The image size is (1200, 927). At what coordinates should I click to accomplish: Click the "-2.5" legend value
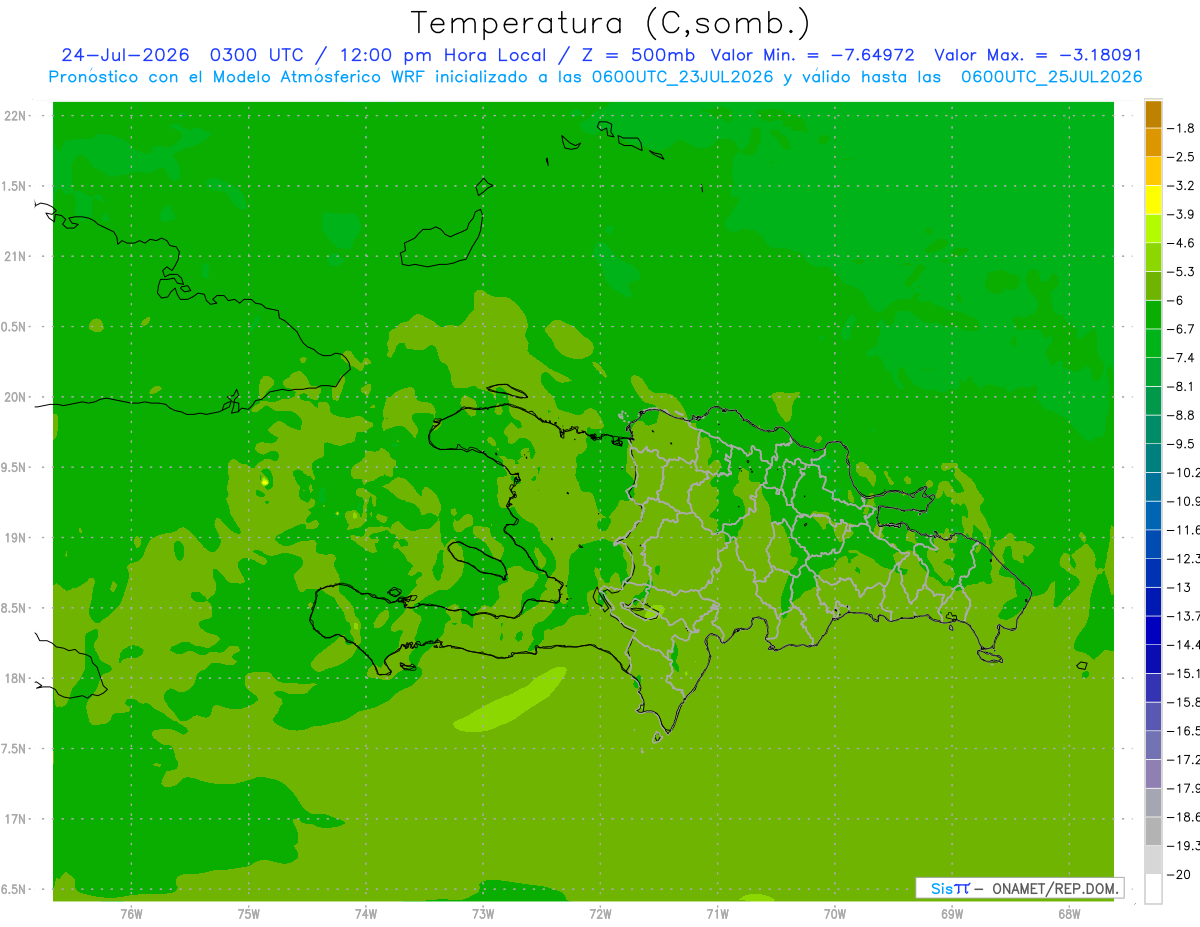click(x=1182, y=157)
